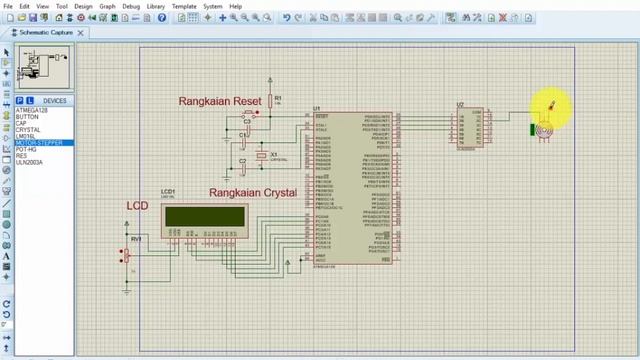Click the Home page icon
The width and height of the screenshot is (640, 360).
59,18
